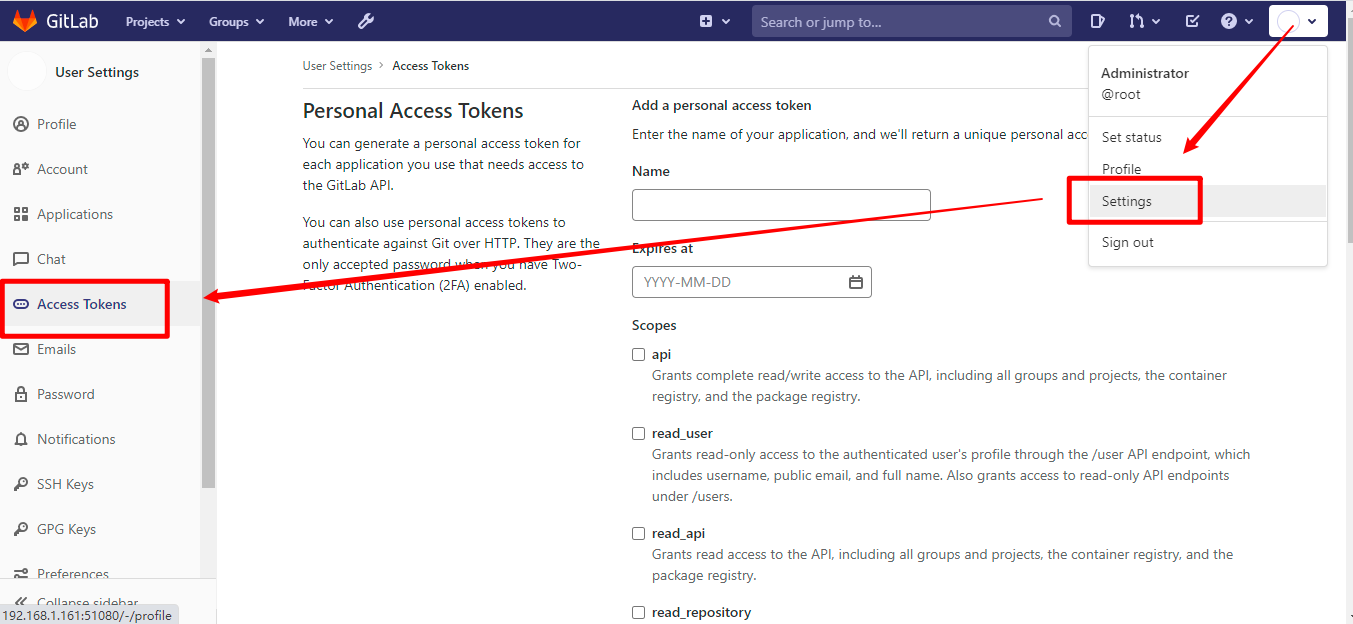Open SSH Keys from the sidebar
This screenshot has width=1353, height=624.
point(65,484)
